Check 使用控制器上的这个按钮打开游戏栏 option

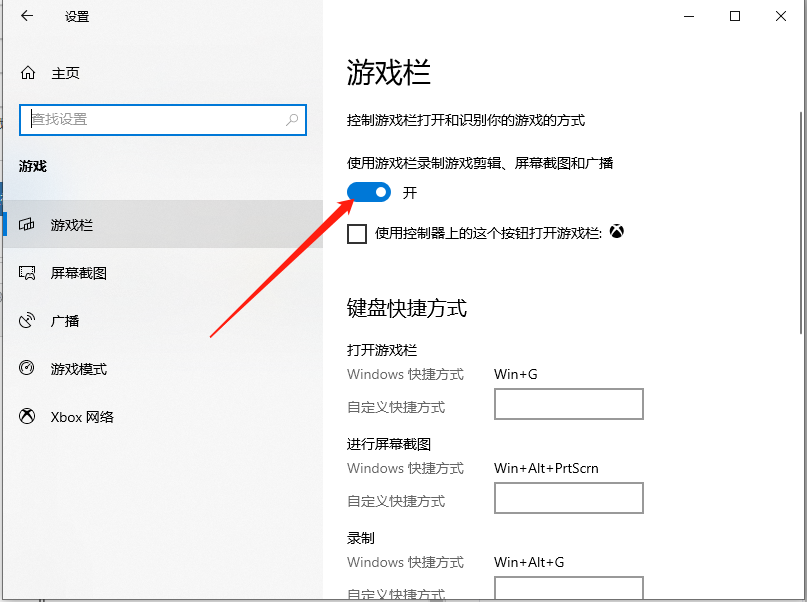coord(357,232)
